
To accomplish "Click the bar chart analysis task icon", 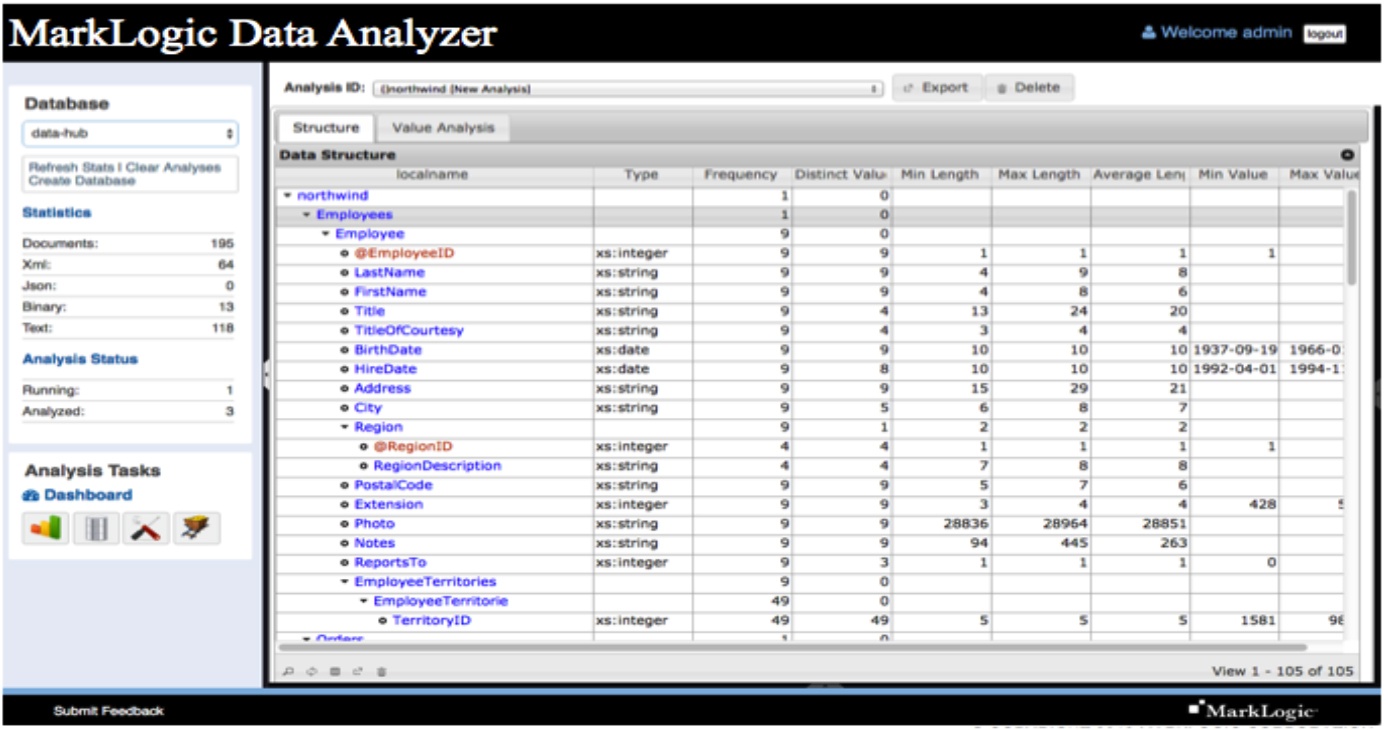I will pos(45,528).
